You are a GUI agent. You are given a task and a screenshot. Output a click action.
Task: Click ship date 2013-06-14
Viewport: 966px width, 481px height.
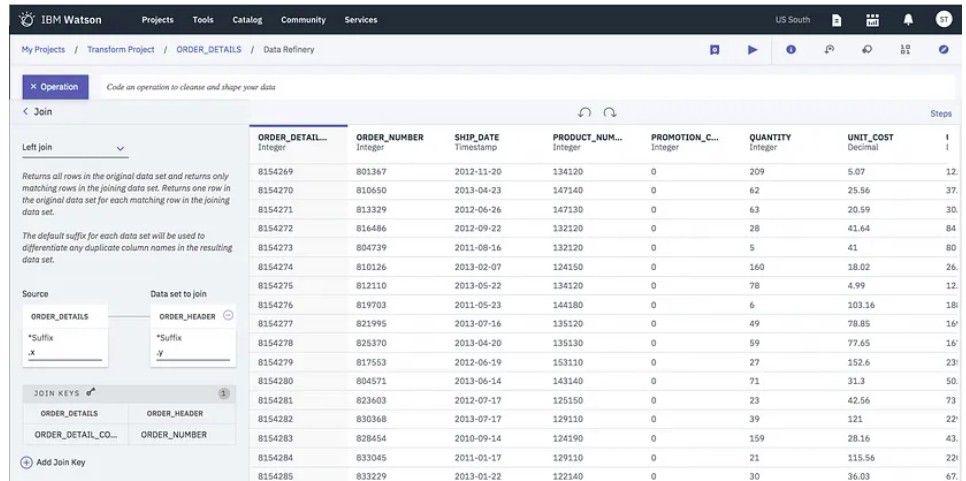pyautogui.click(x=478, y=381)
